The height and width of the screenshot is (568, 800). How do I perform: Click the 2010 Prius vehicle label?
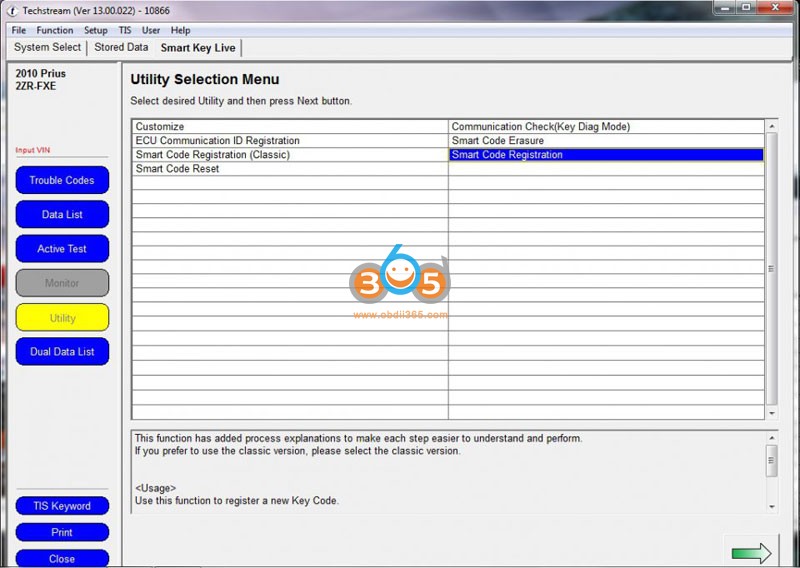(41, 73)
